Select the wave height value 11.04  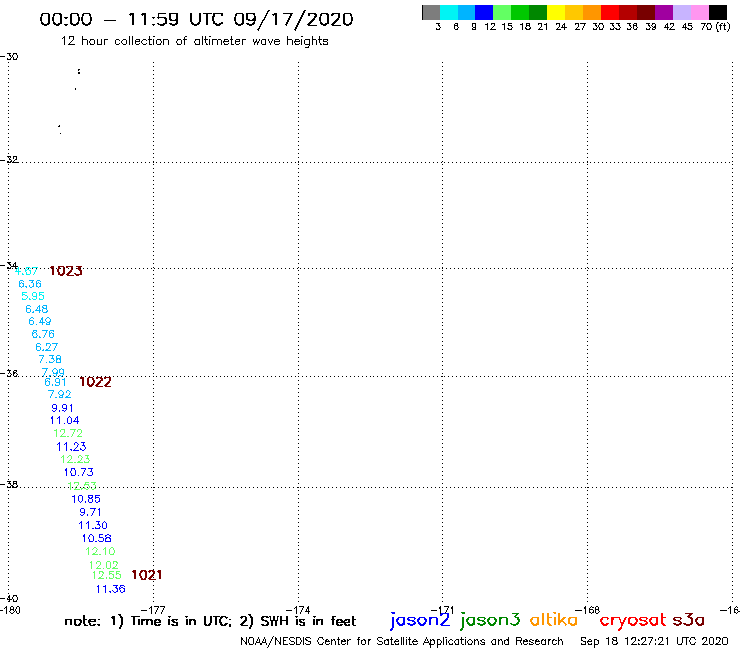click(65, 420)
